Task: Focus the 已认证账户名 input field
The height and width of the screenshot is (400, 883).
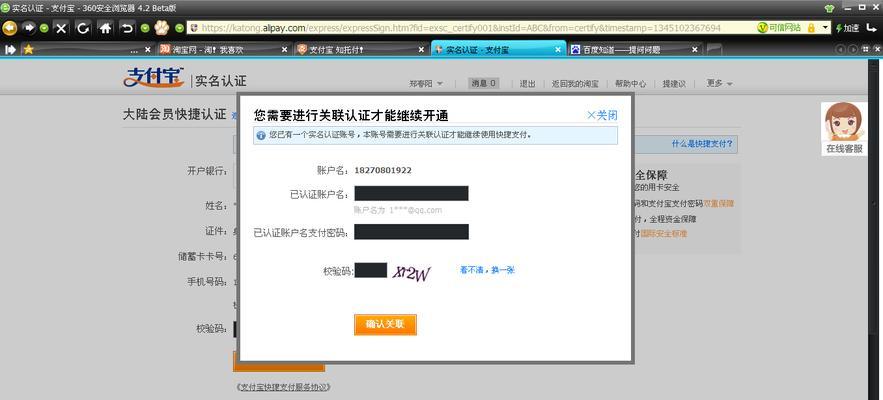Action: pos(411,194)
